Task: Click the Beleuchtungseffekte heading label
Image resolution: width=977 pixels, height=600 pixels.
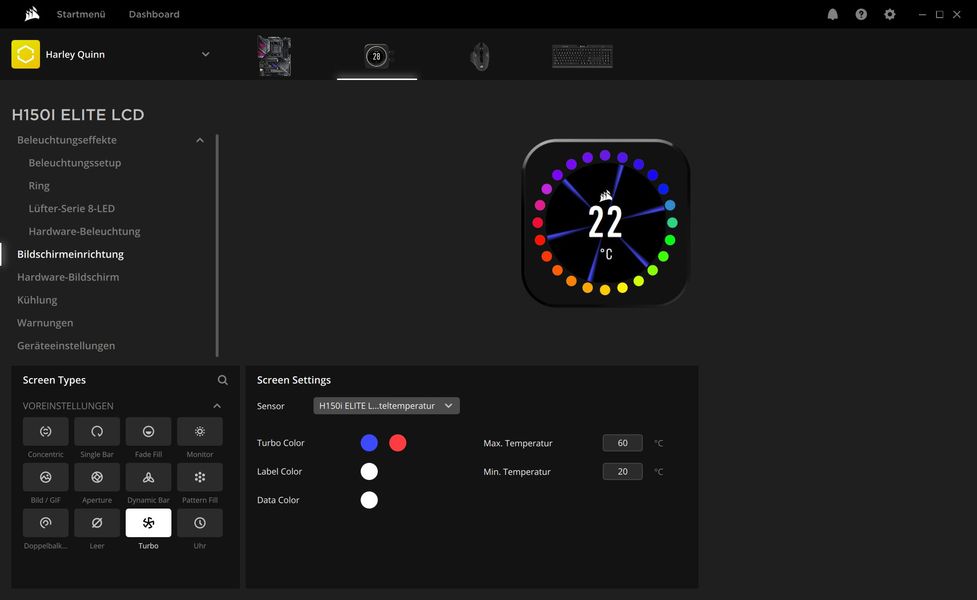Action: pyautogui.click(x=67, y=140)
